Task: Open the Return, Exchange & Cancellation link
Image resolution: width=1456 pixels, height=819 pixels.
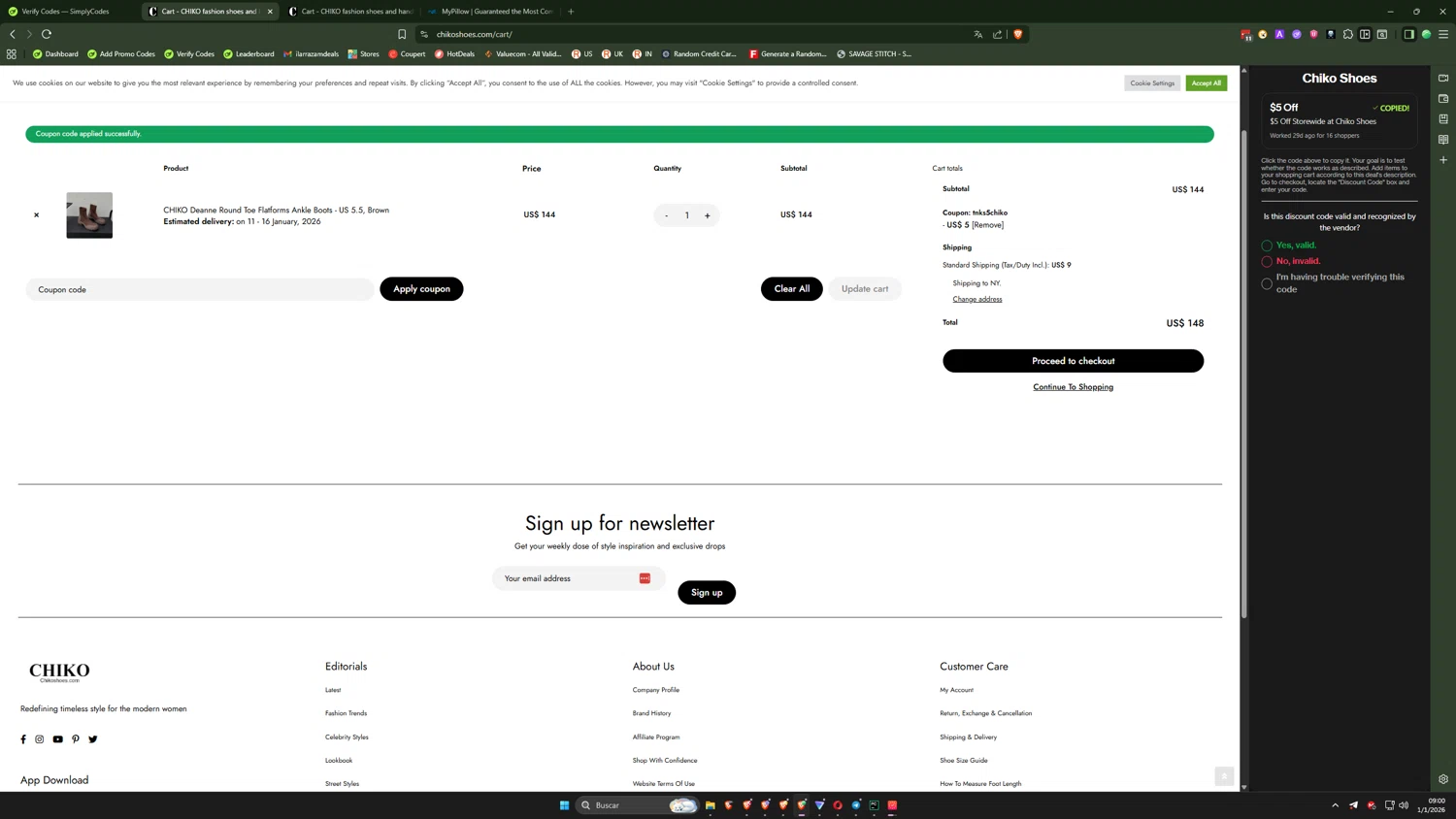Action: pyautogui.click(x=985, y=713)
